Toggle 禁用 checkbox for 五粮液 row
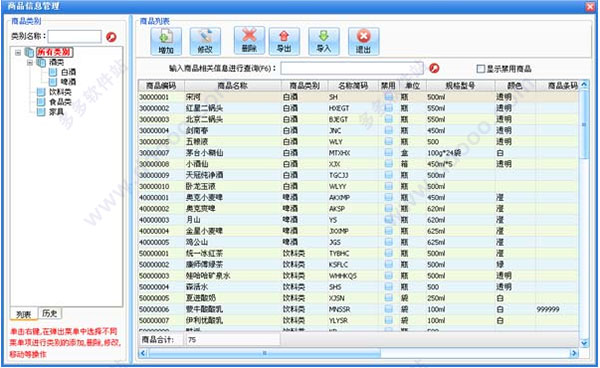Viewport: 600px width, 368px height. pos(388,142)
